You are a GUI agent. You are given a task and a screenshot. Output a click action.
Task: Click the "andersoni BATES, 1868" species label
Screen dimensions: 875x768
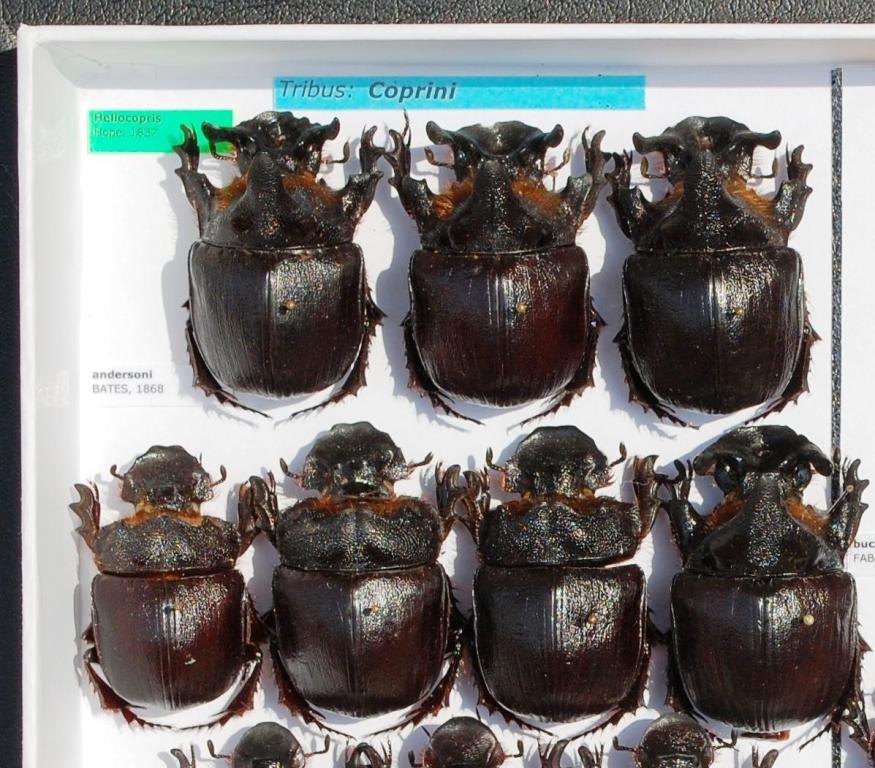[x=130, y=381]
